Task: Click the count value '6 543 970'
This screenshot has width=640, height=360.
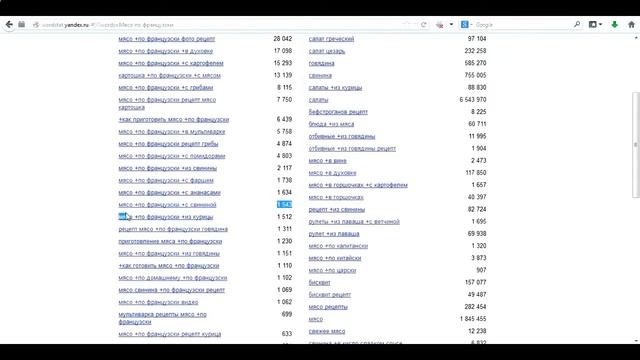Action: tap(473, 100)
